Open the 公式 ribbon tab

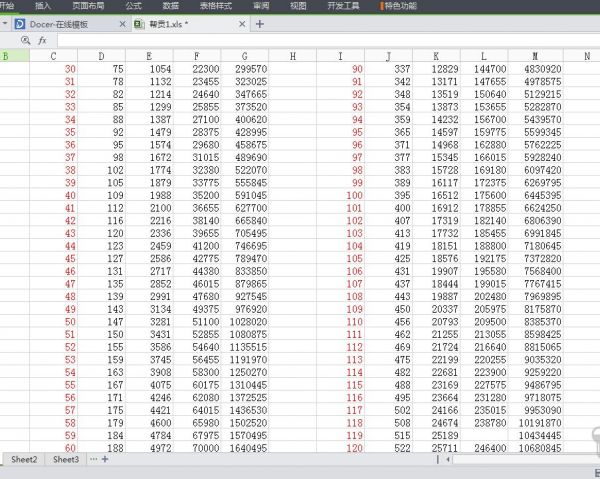click(x=133, y=6)
